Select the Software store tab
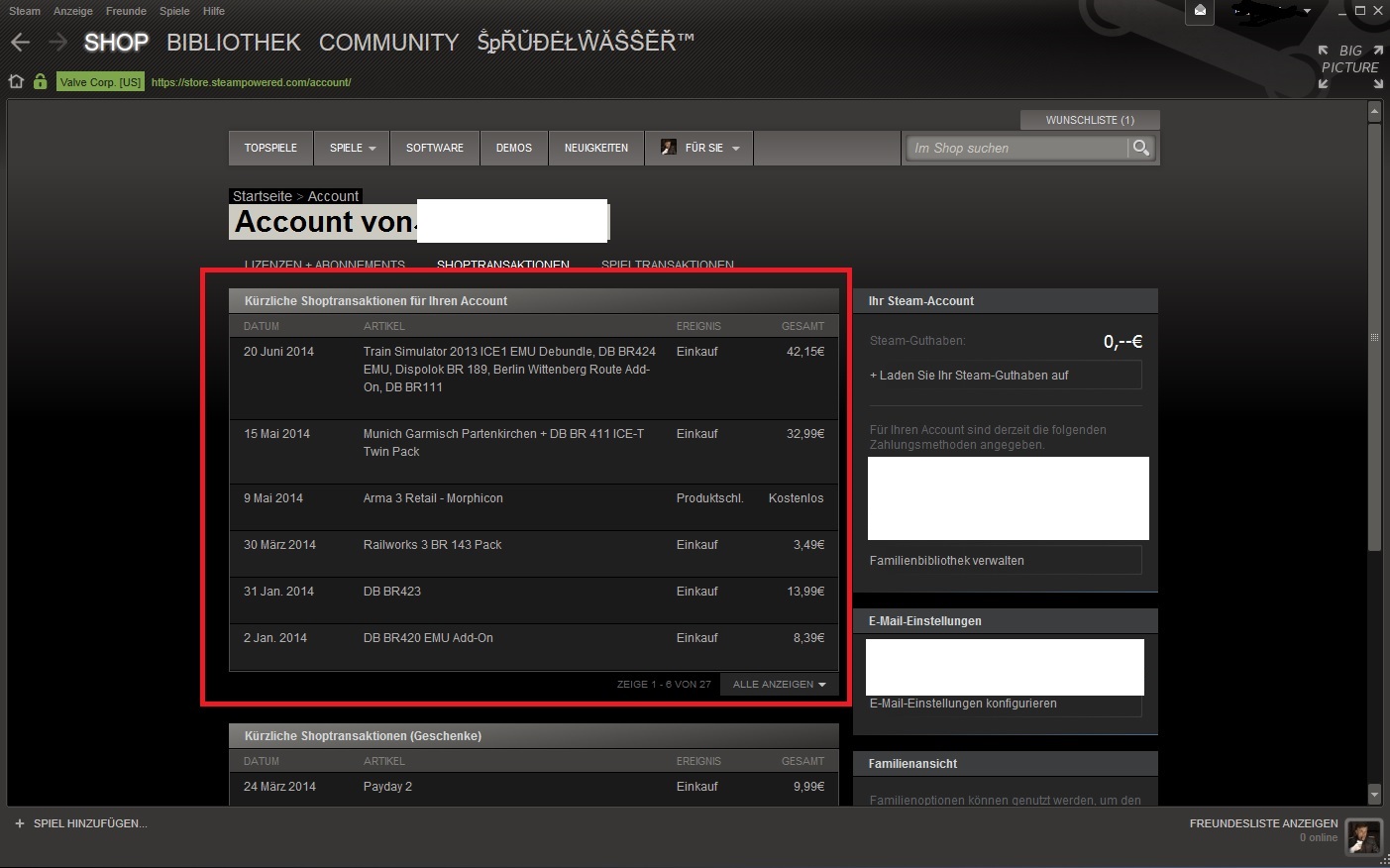Viewport: 1390px width, 868px height. click(x=435, y=148)
